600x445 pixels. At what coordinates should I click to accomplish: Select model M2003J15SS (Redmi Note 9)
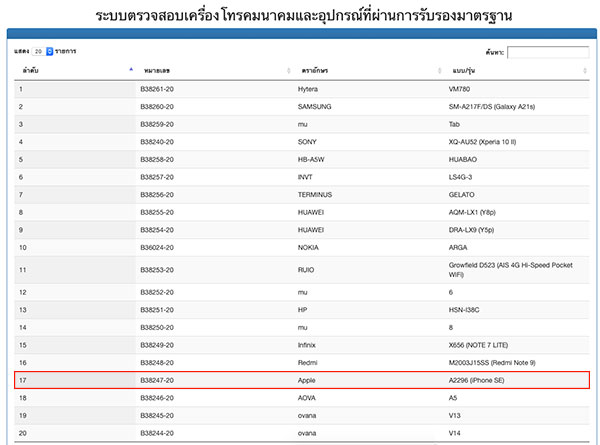point(492,363)
